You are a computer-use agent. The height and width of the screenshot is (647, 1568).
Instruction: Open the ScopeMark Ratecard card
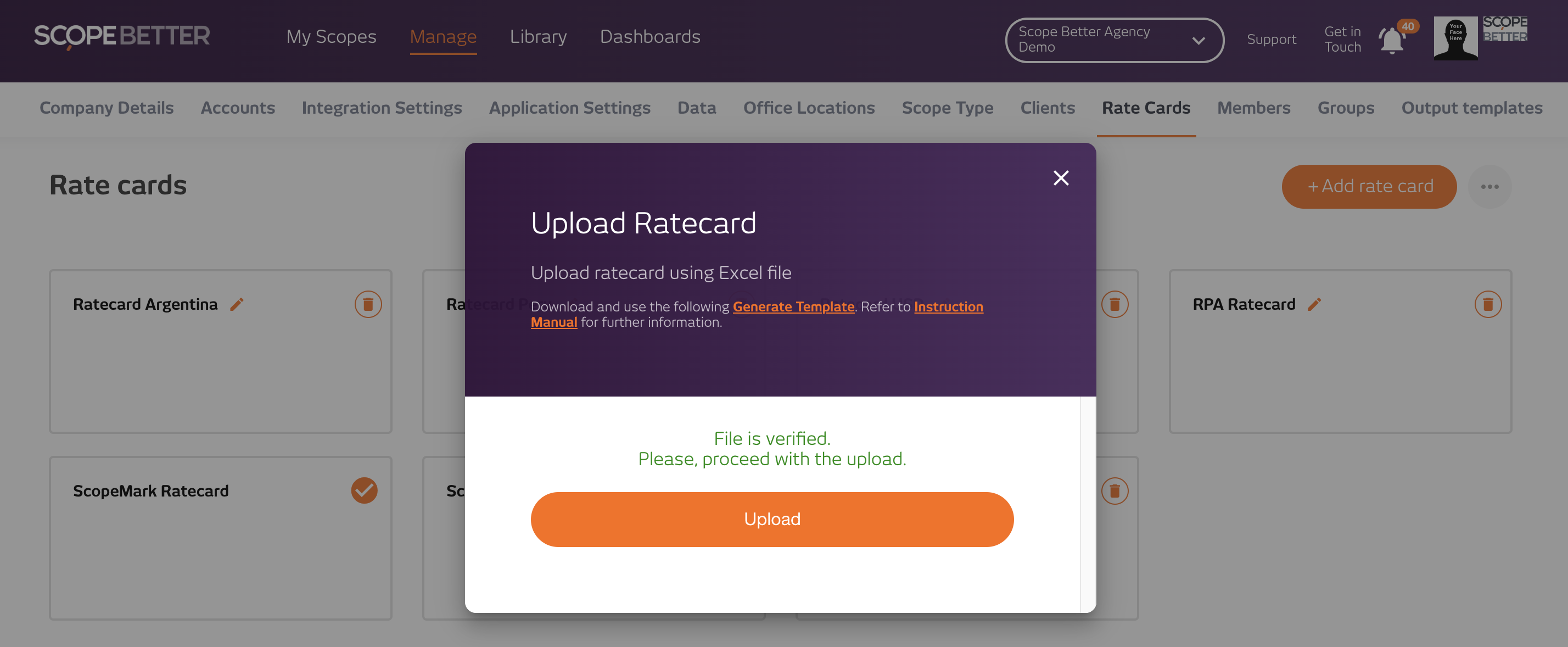click(x=220, y=538)
